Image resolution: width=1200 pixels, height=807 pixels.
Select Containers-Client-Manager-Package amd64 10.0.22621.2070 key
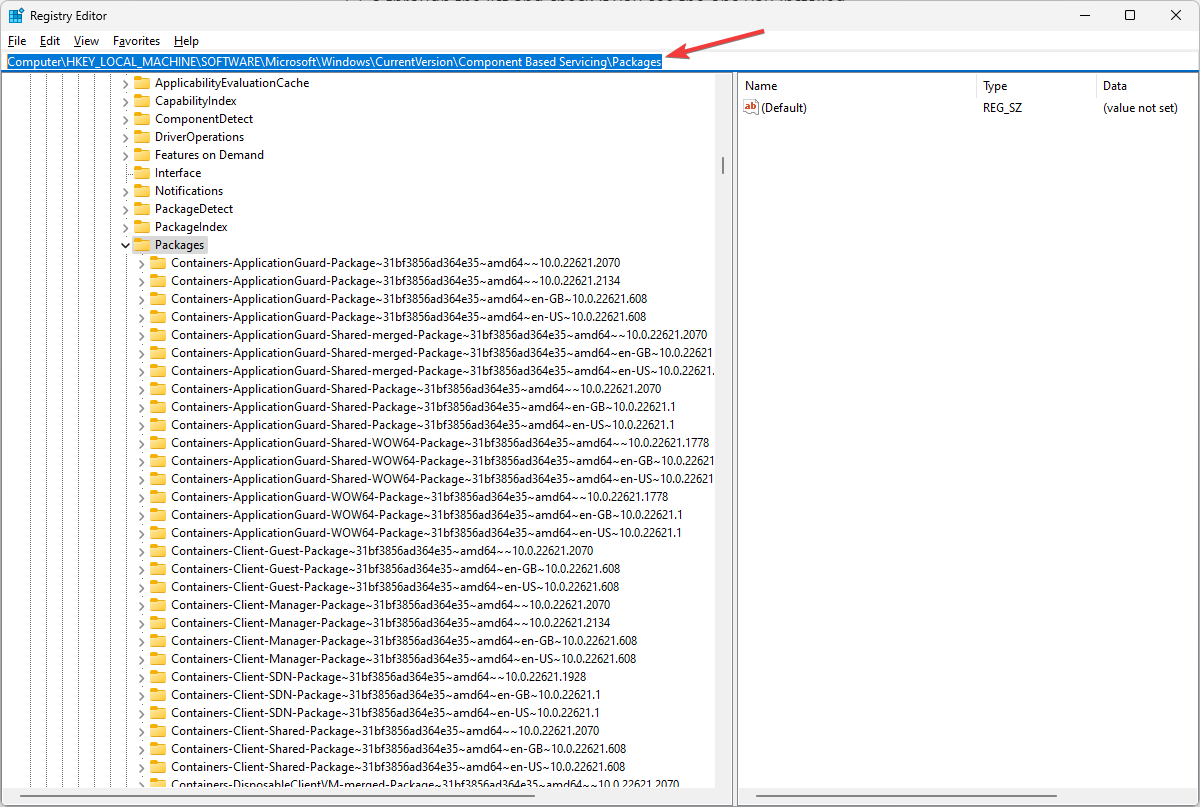click(390, 605)
